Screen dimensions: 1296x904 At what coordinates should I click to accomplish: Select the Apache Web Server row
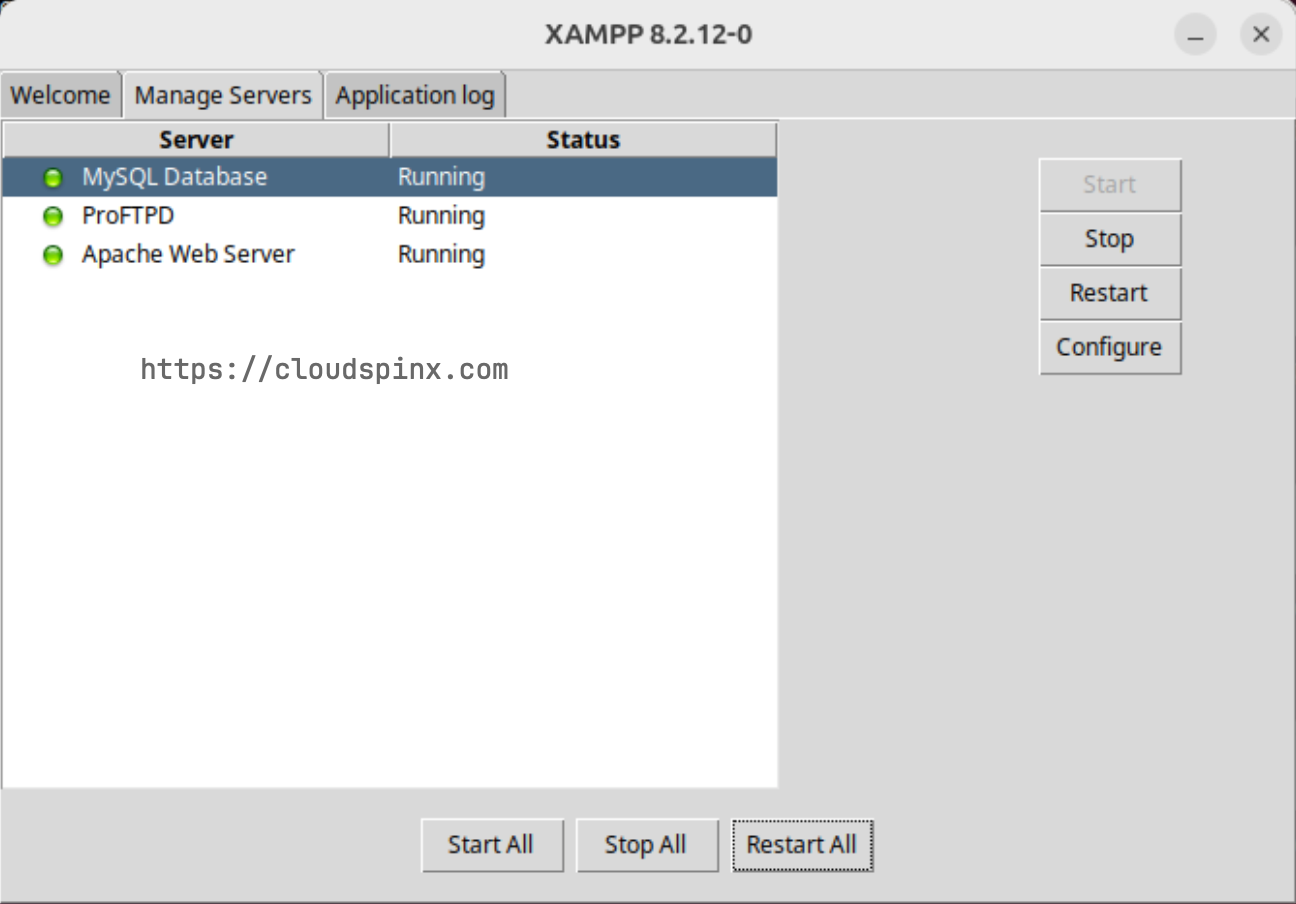tap(390, 254)
